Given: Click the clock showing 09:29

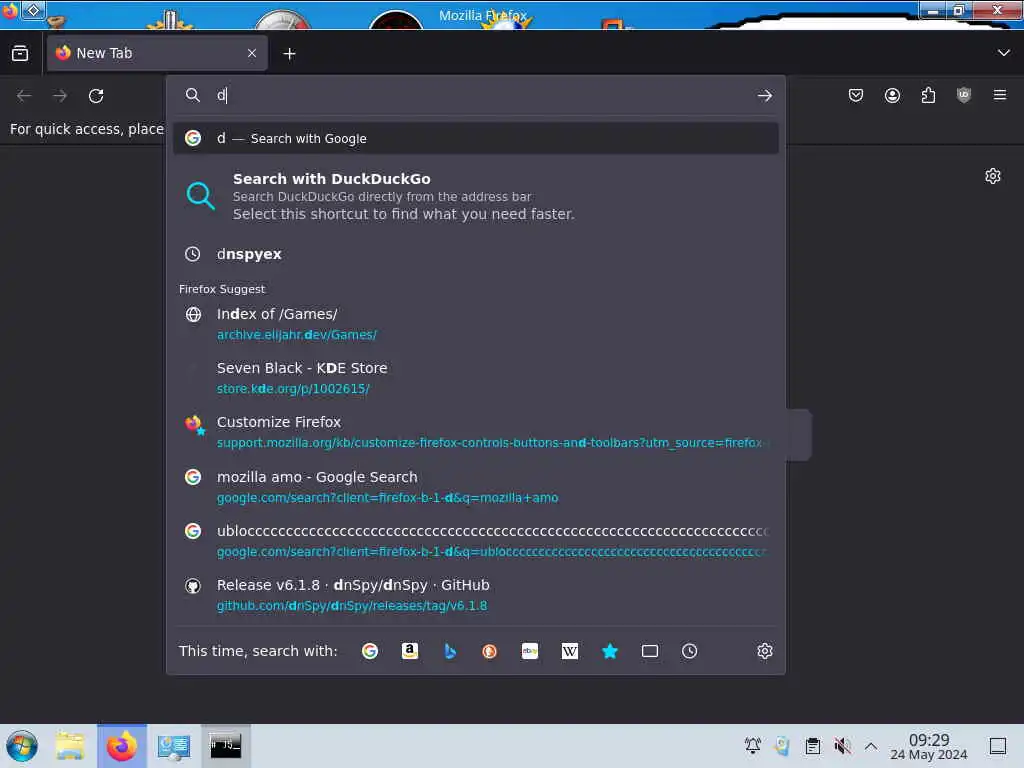Looking at the screenshot, I should pyautogui.click(x=929, y=746).
